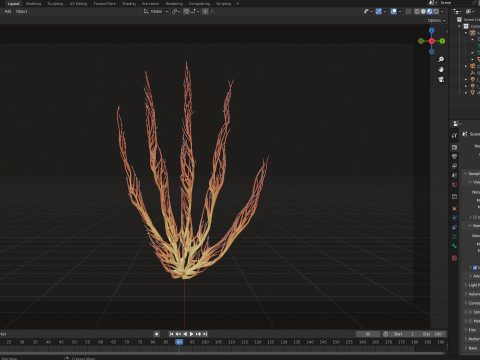The height and width of the screenshot is (360, 480).
Task: Click the zoom view magnifier icon
Action: 441,59
